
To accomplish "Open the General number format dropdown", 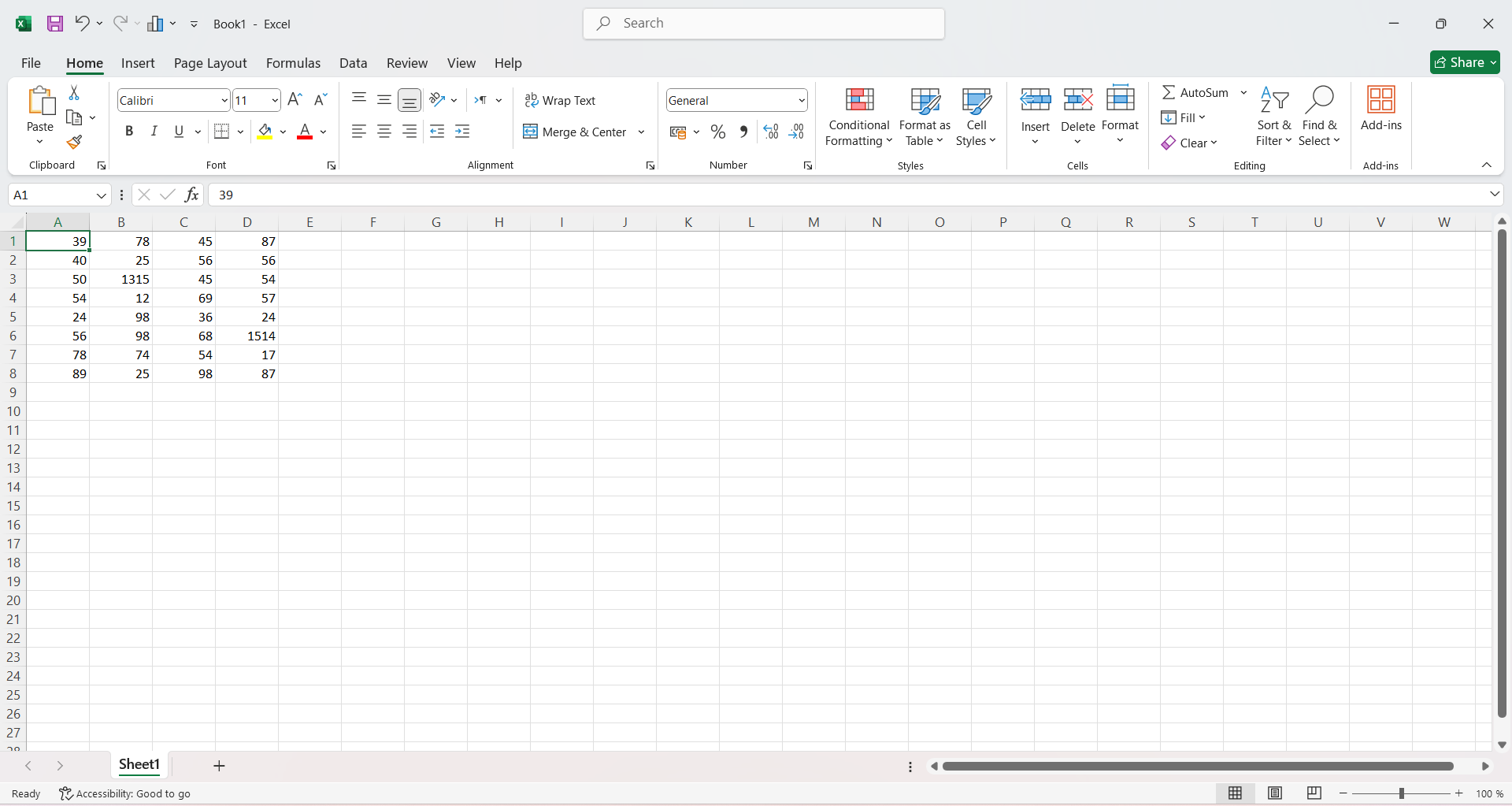I will click(802, 100).
